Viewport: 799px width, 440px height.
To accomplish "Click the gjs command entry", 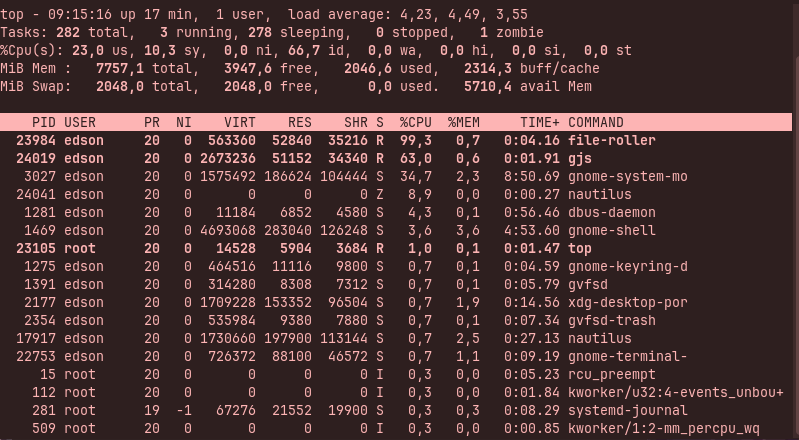I will 580,159.
